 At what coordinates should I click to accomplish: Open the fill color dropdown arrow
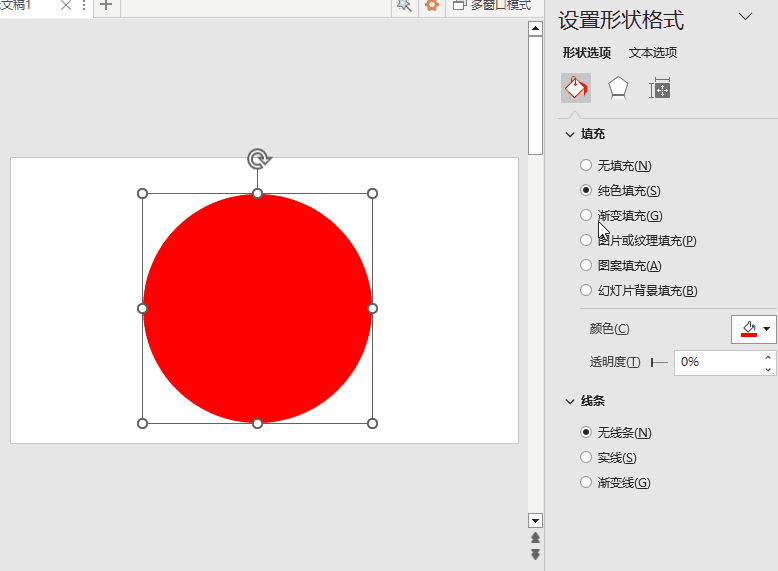coord(767,328)
